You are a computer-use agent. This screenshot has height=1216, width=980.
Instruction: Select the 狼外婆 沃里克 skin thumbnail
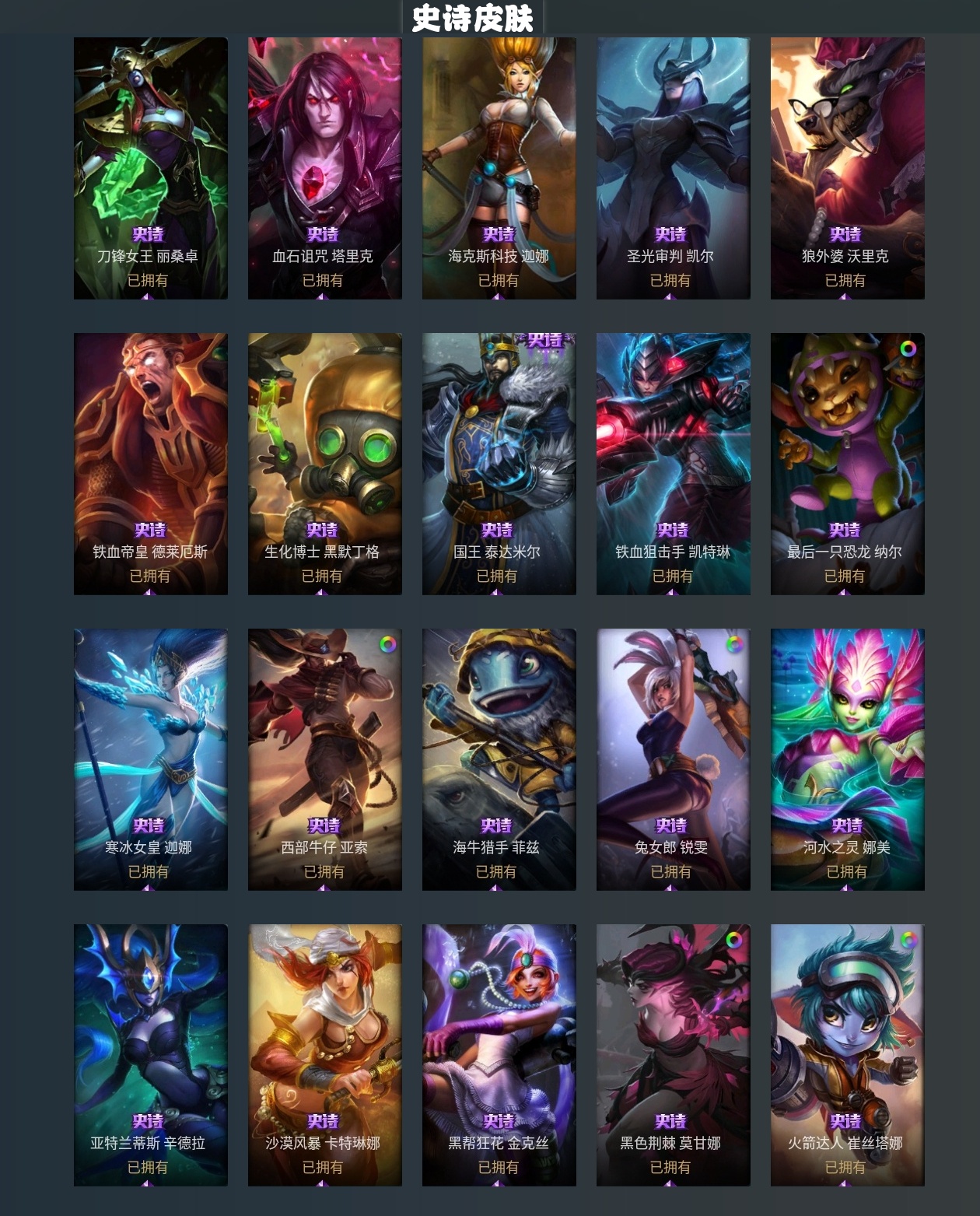tap(848, 168)
